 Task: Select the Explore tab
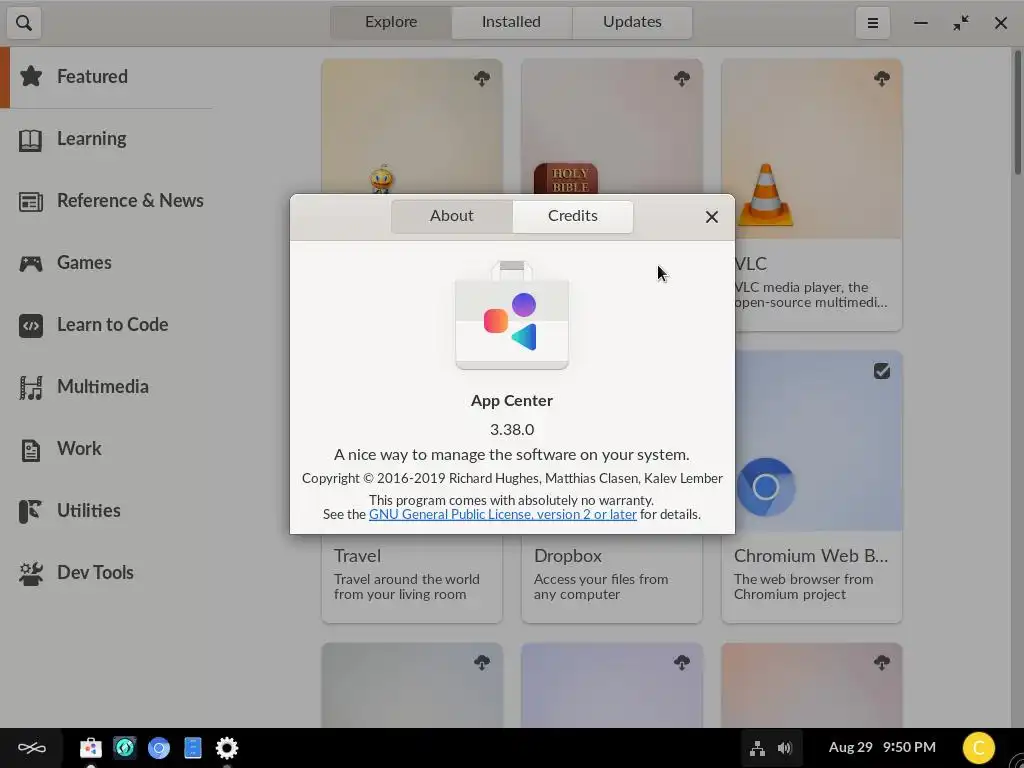391,22
